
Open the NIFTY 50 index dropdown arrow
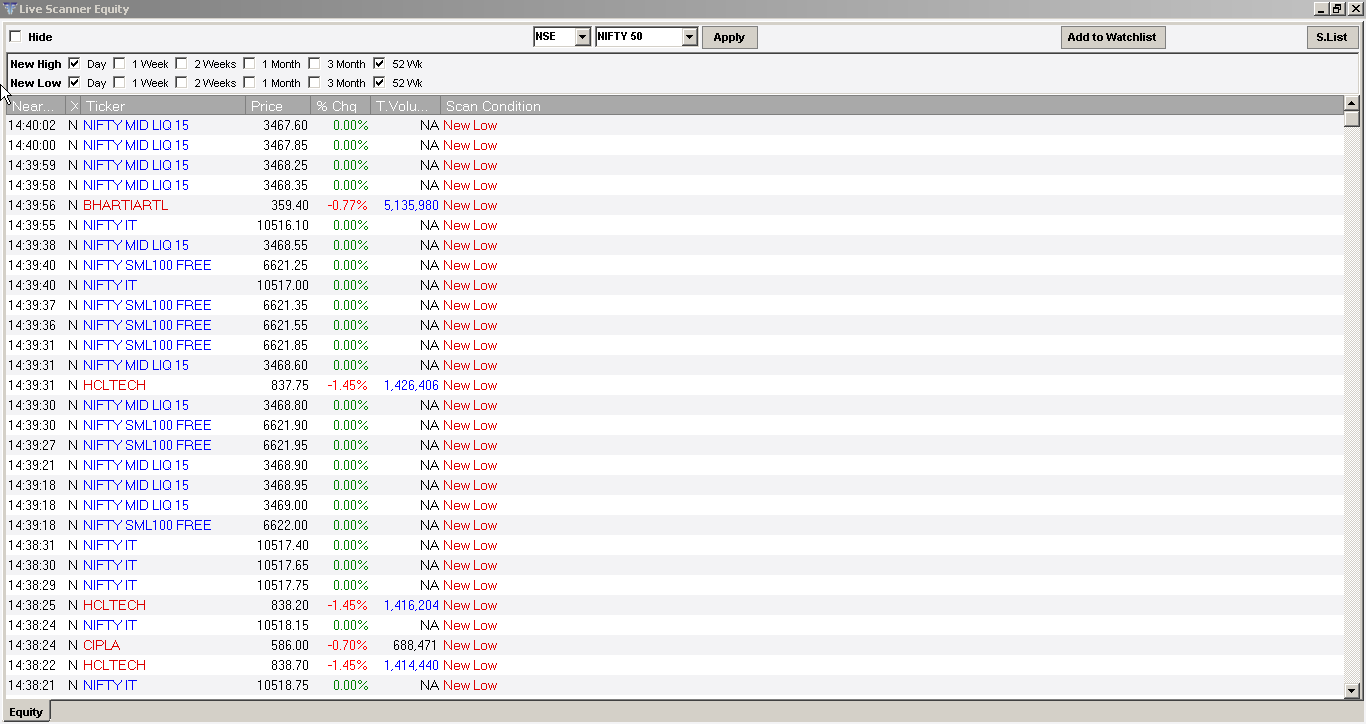coord(690,36)
